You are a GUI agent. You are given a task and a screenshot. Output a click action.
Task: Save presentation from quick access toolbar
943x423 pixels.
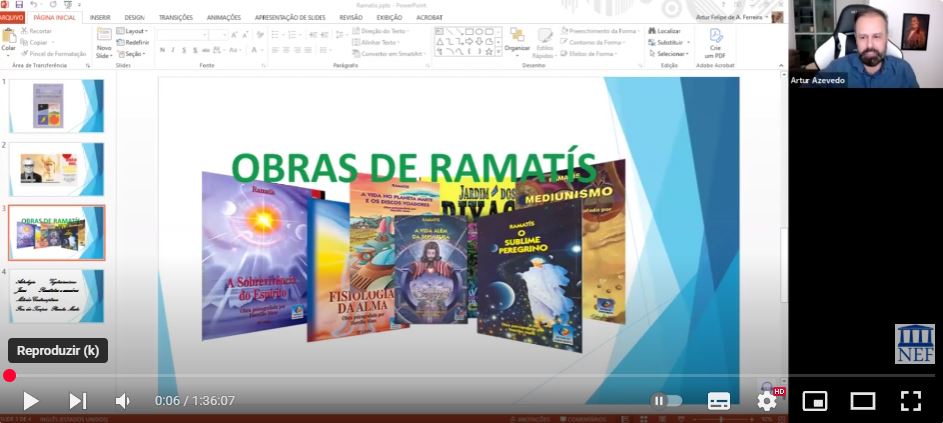pyautogui.click(x=19, y=4)
